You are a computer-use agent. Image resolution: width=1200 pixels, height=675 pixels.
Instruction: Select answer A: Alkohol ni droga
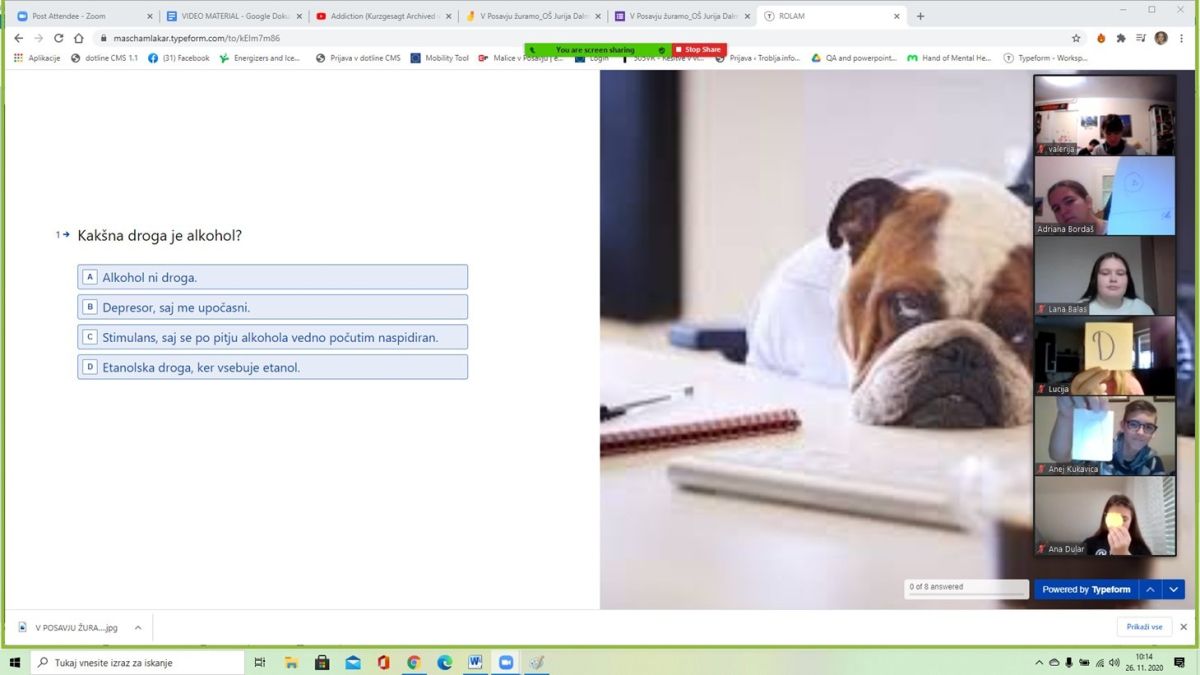click(272, 277)
